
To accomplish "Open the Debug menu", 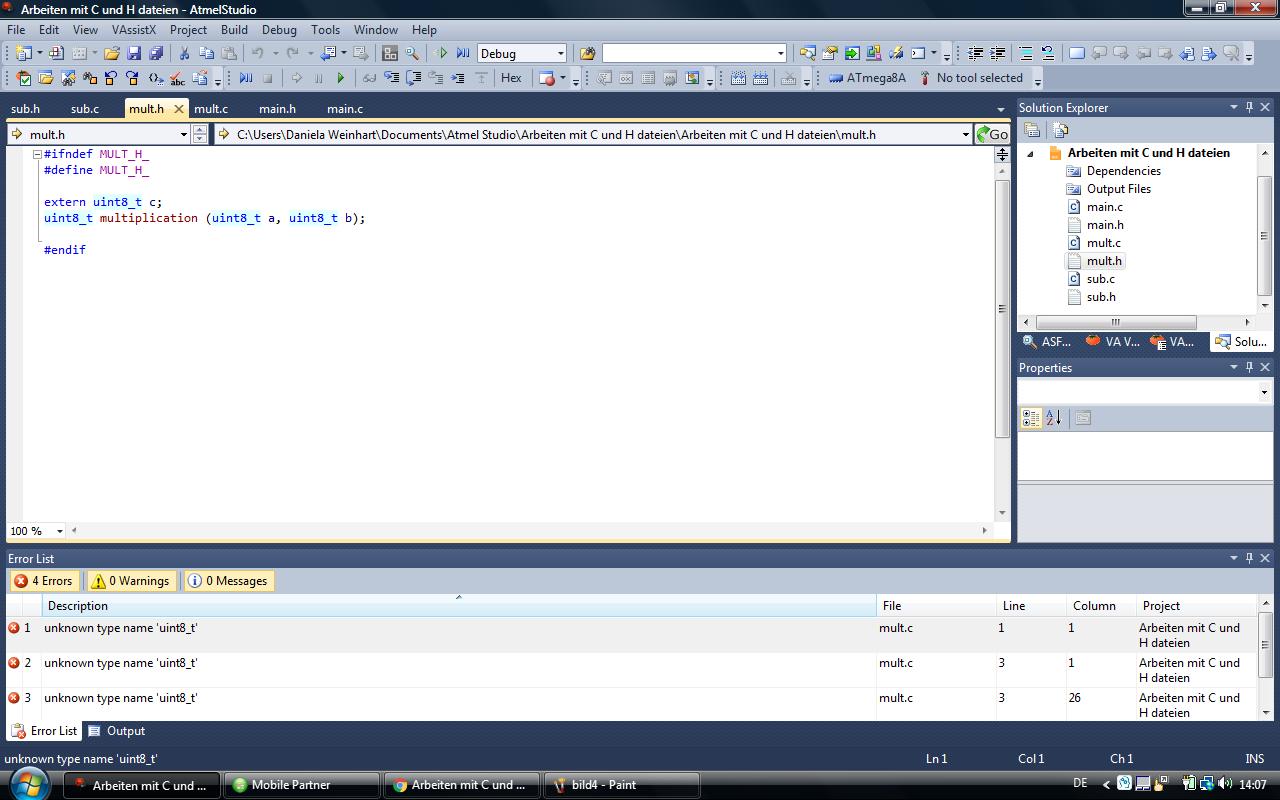I will [279, 29].
